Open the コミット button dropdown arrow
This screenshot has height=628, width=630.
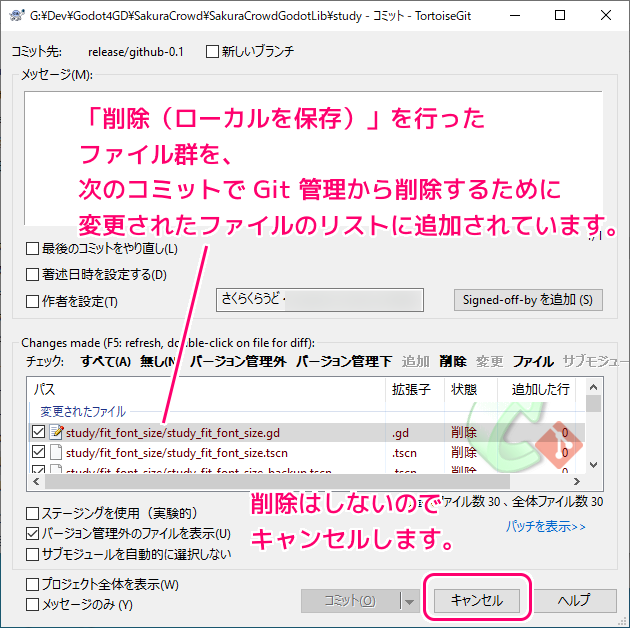(x=408, y=600)
